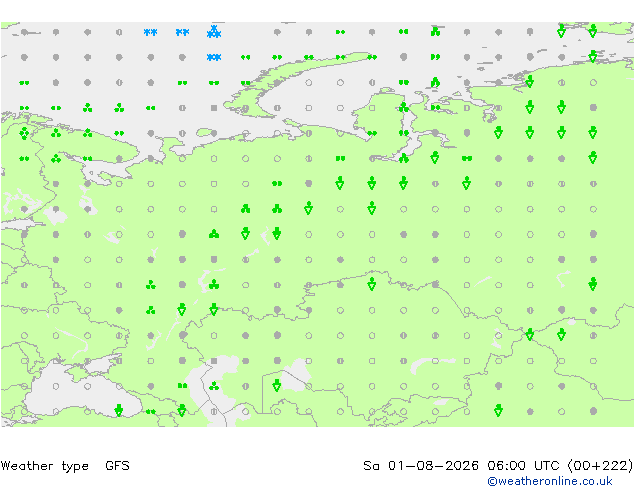The image size is (634, 490).
Task: Click the "Weather type" caption text
Action: point(44,466)
